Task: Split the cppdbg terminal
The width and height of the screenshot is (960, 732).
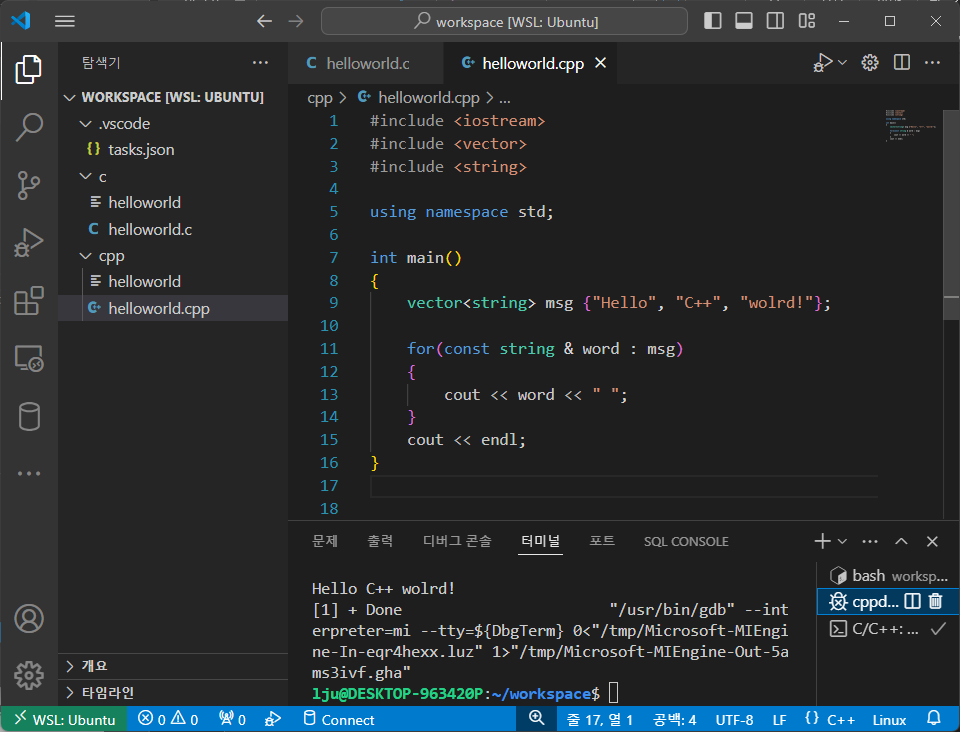Action: [912, 602]
